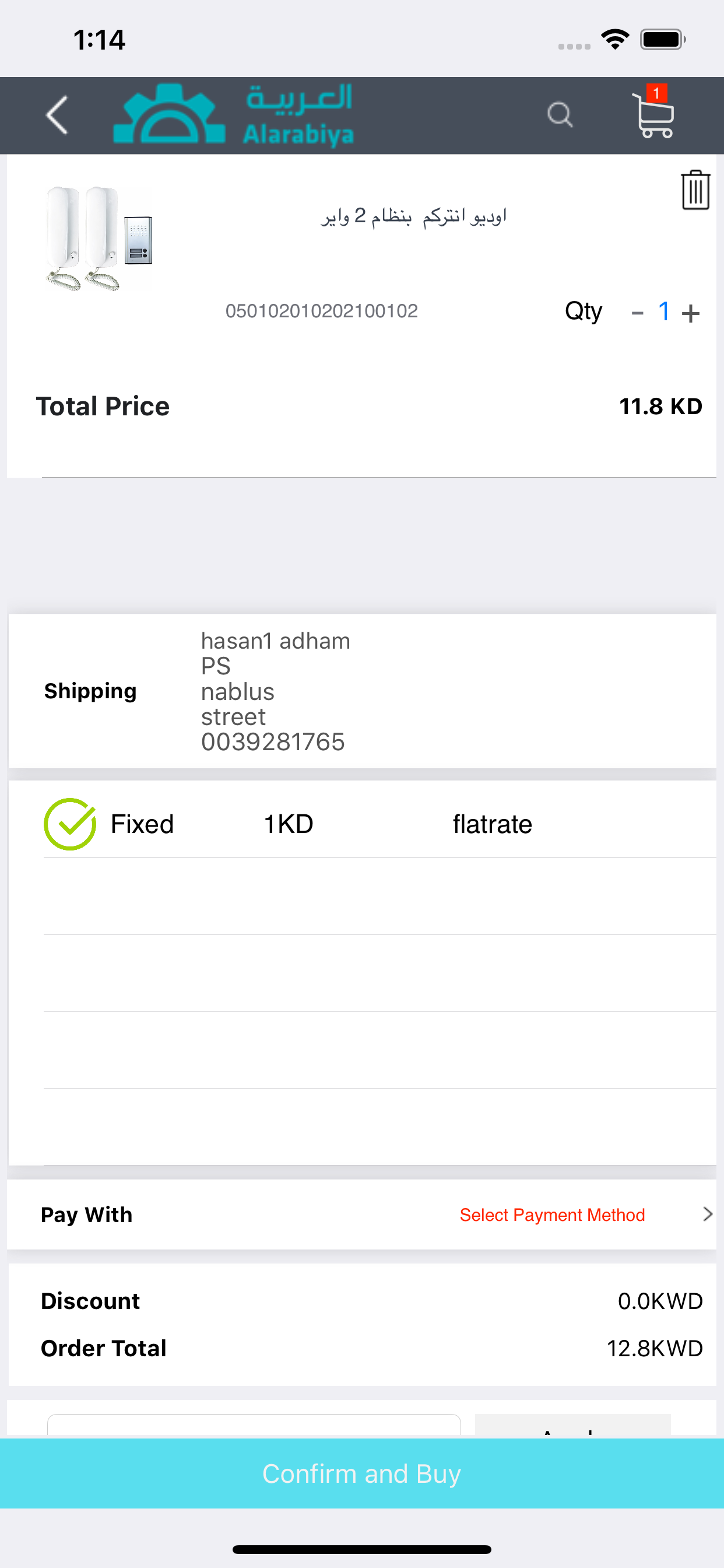
Task: Tap the back arrow icon
Action: pos(57,115)
